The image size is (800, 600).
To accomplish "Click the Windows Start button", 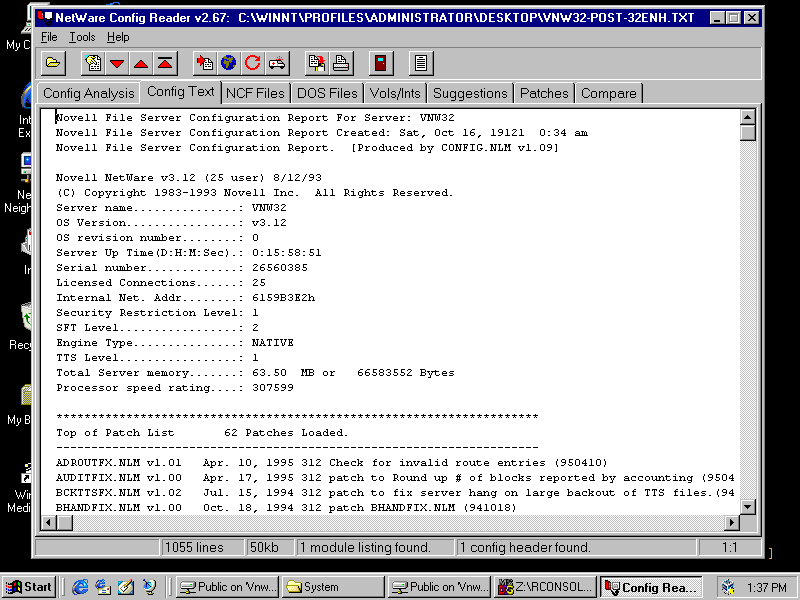I will point(30,587).
